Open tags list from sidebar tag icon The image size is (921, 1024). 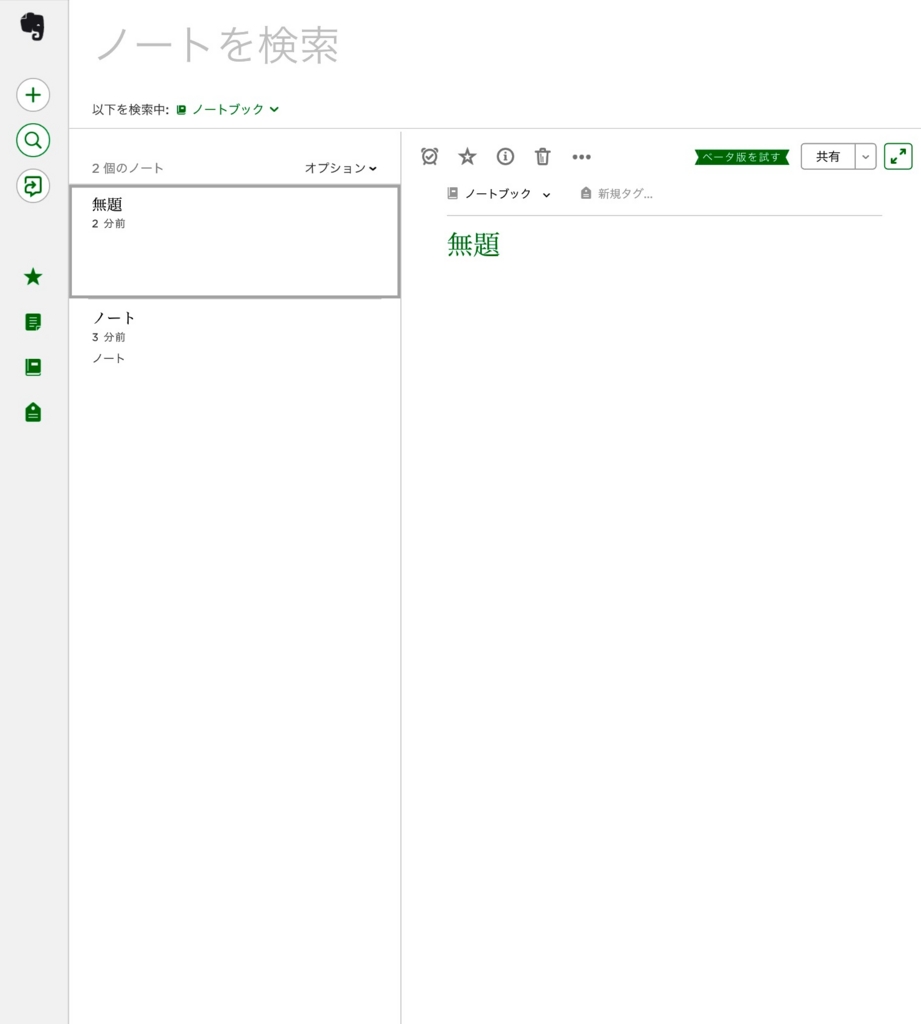33,413
